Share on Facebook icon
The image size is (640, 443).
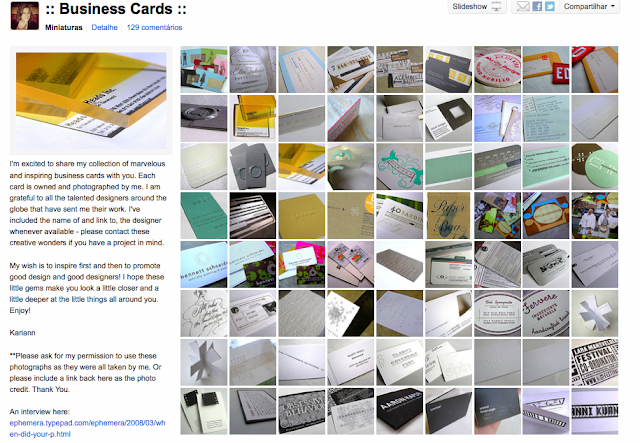coord(537,7)
